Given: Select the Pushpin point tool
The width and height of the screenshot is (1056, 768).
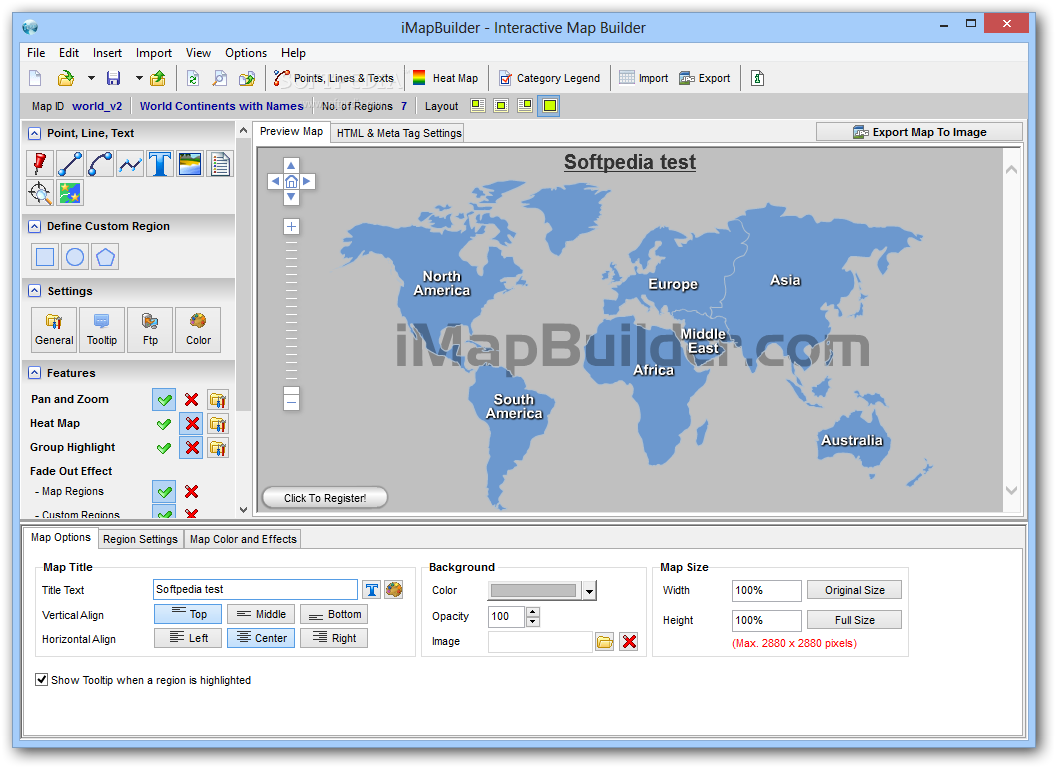Looking at the screenshot, I should 40,164.
